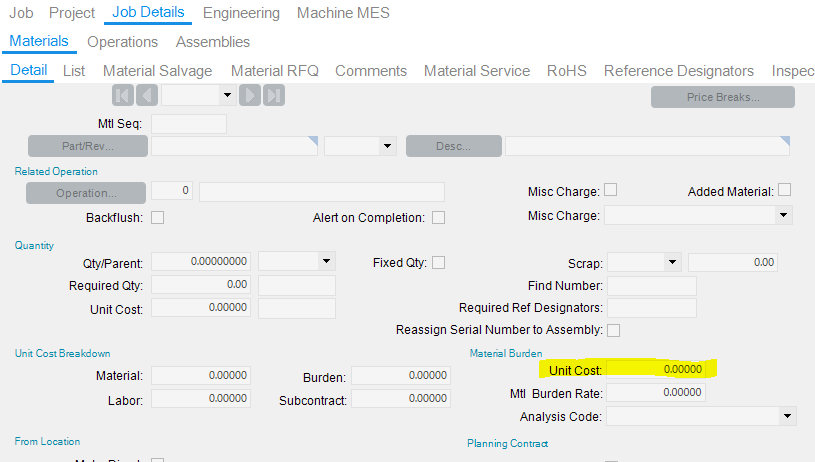The width and height of the screenshot is (815, 462).
Task: Toggle Reassign Serial Number to Assembly
Action: 613,330
